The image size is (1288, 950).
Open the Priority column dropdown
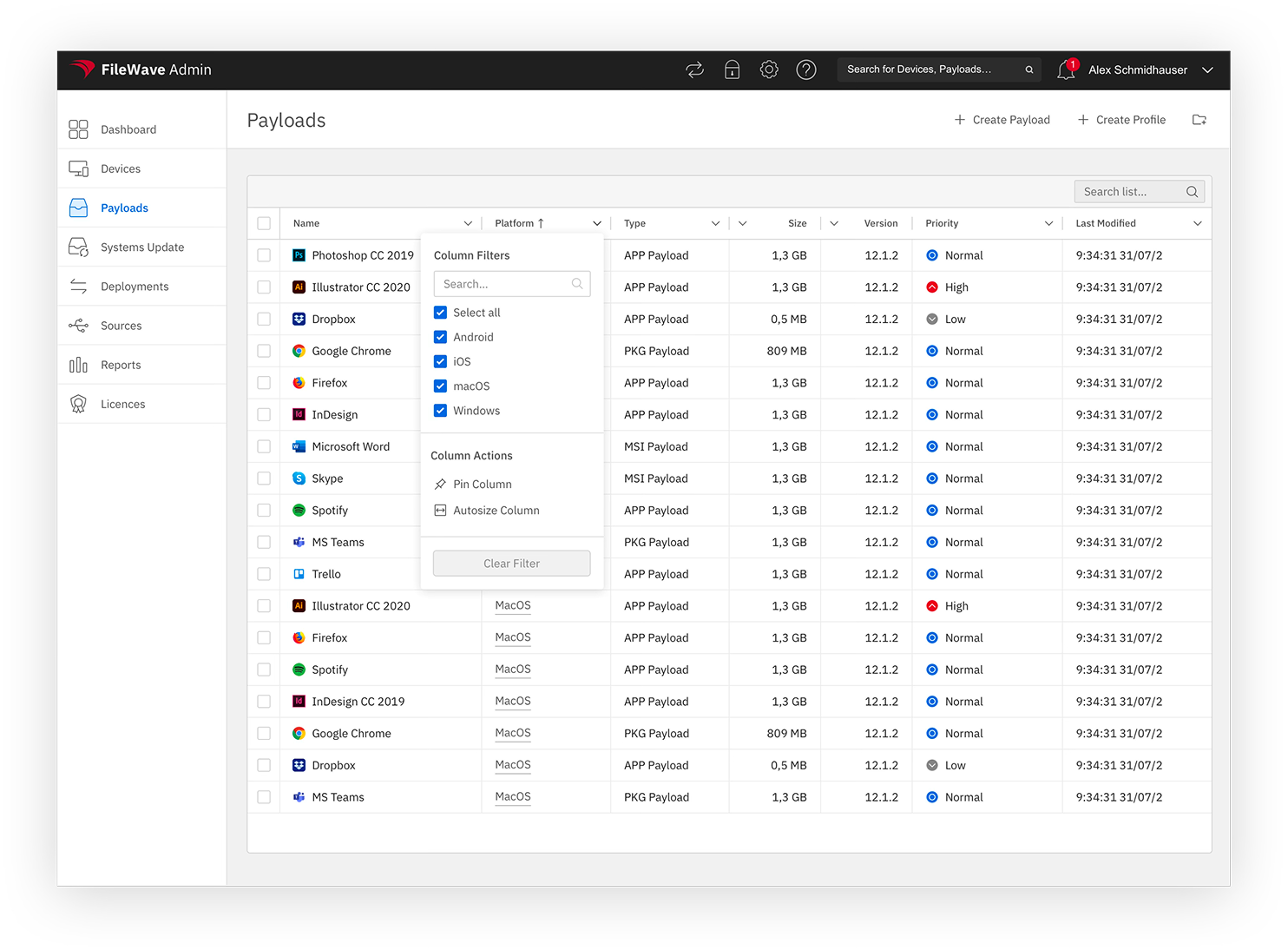coord(1048,223)
